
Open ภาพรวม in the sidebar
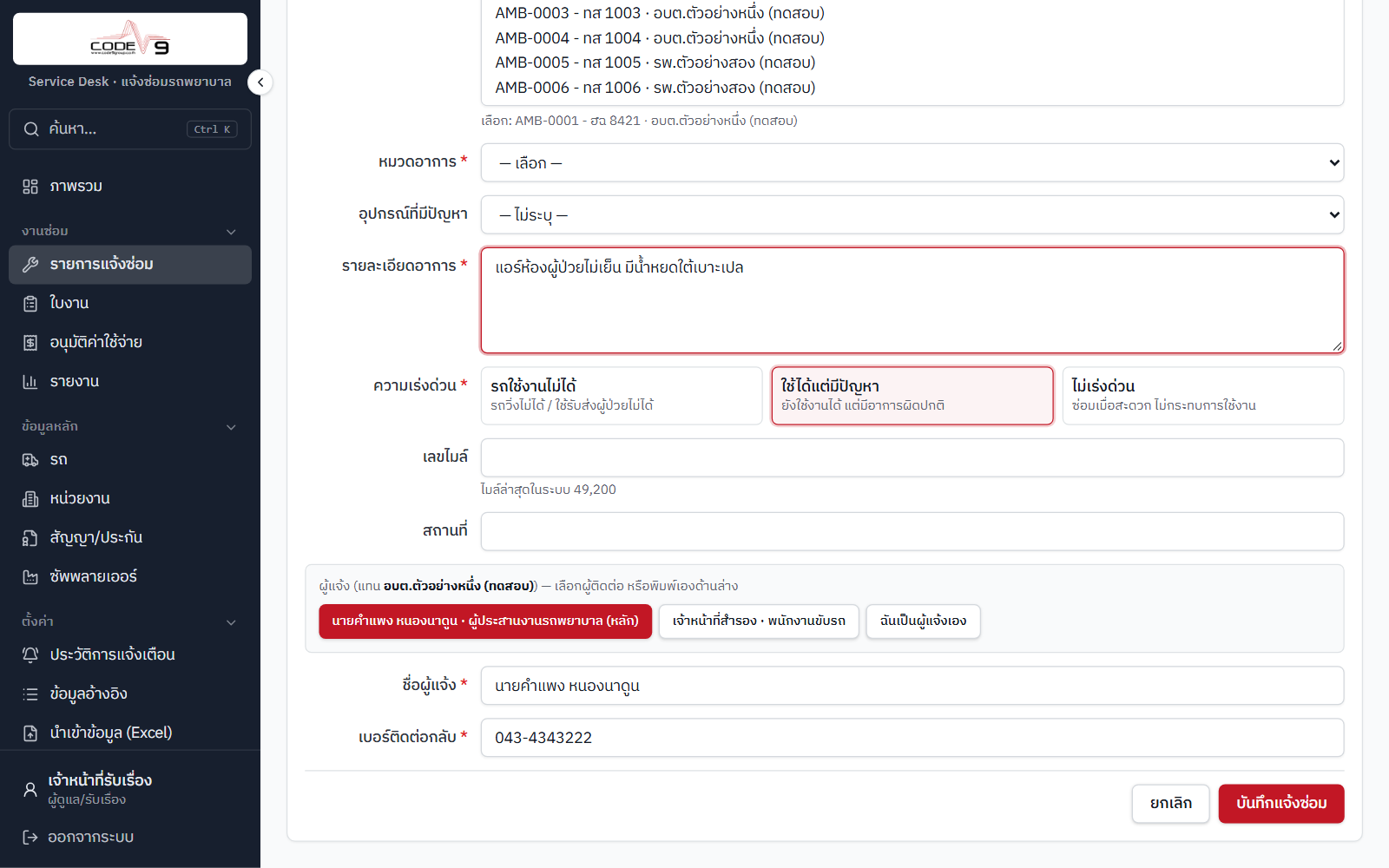tap(130, 187)
